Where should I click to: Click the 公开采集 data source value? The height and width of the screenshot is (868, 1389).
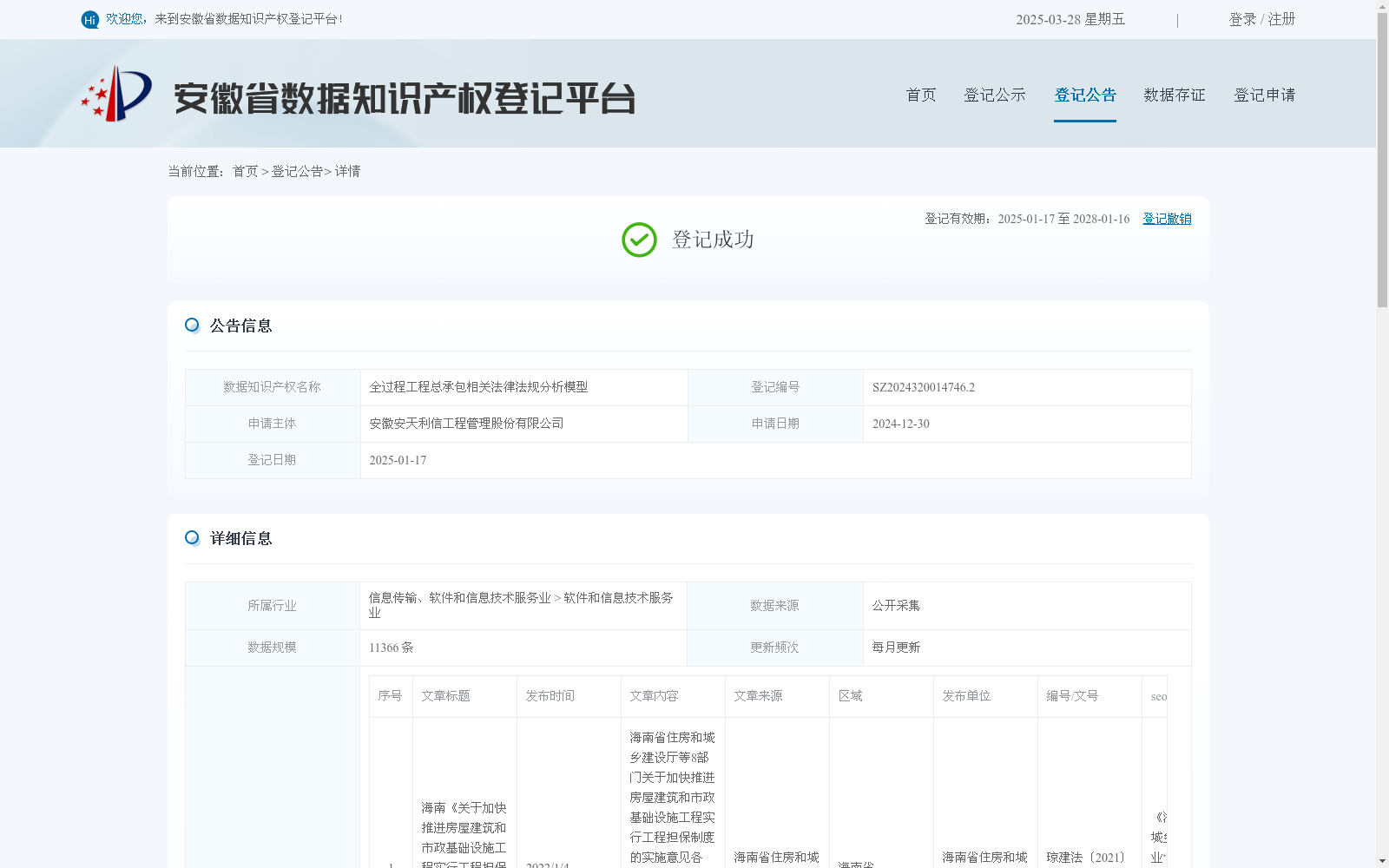(896, 606)
